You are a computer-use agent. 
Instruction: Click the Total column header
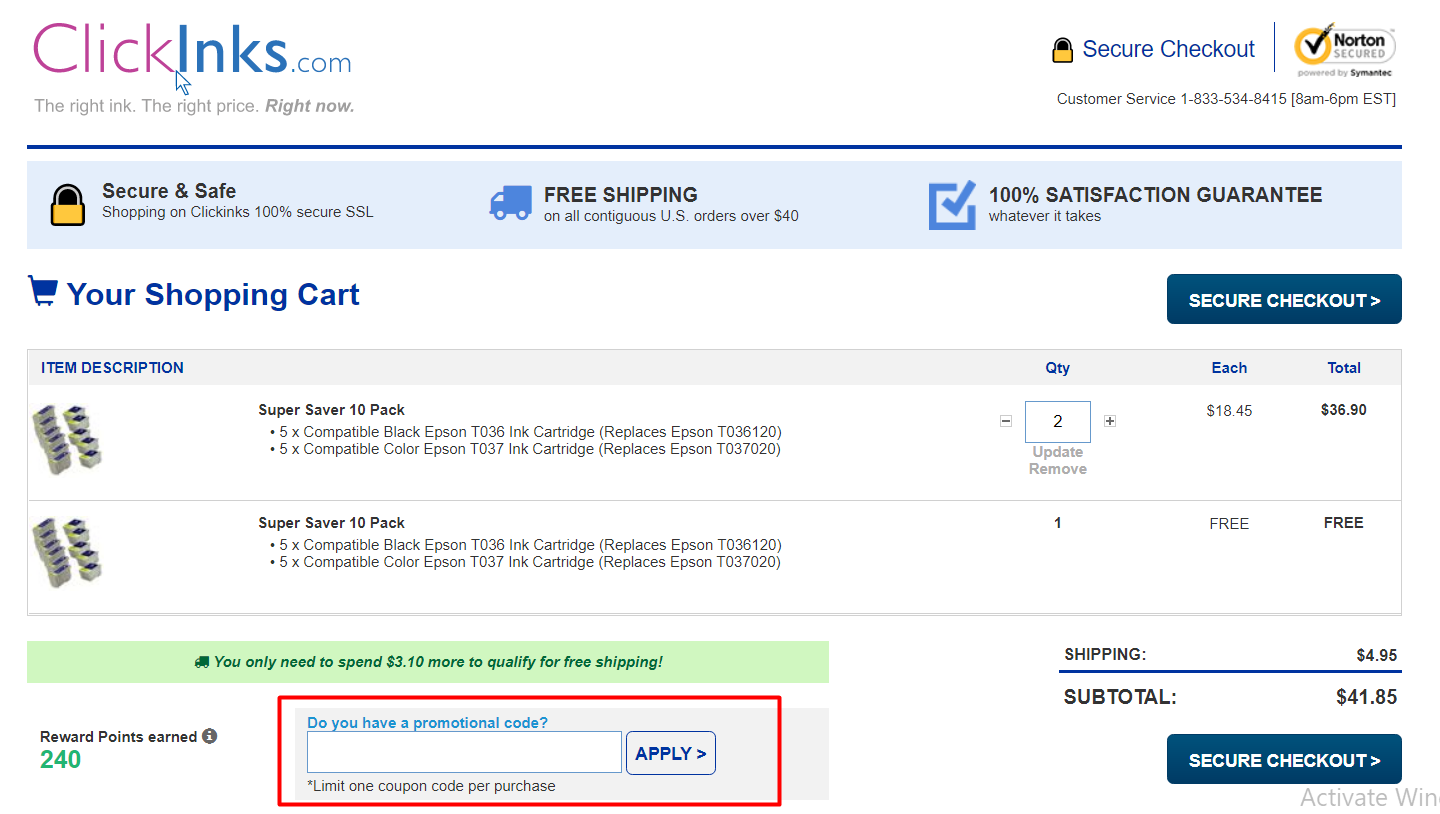click(1344, 368)
